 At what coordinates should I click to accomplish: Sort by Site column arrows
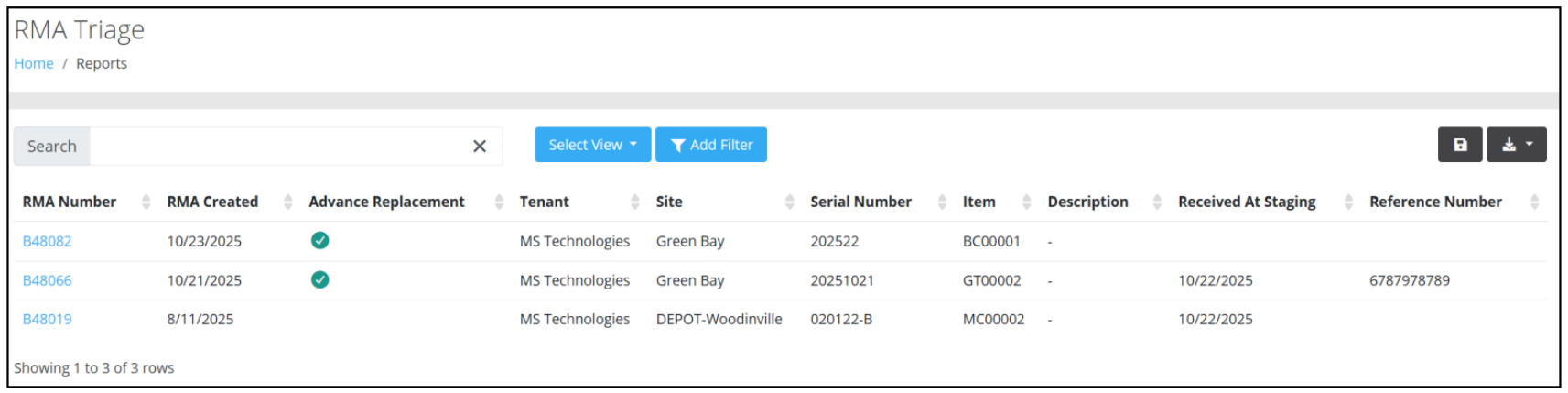[x=790, y=202]
